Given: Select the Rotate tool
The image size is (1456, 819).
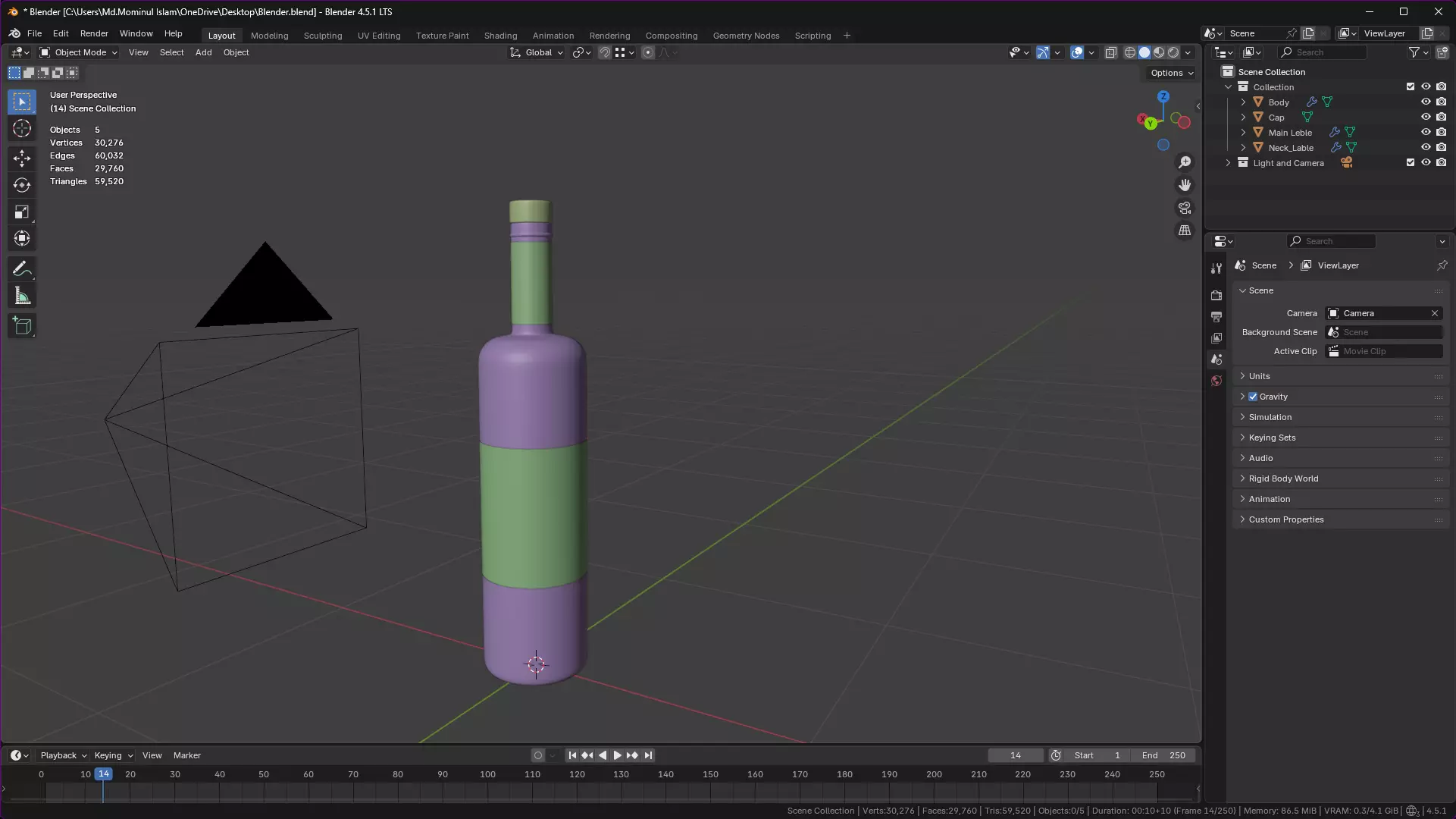Looking at the screenshot, I should (22, 185).
